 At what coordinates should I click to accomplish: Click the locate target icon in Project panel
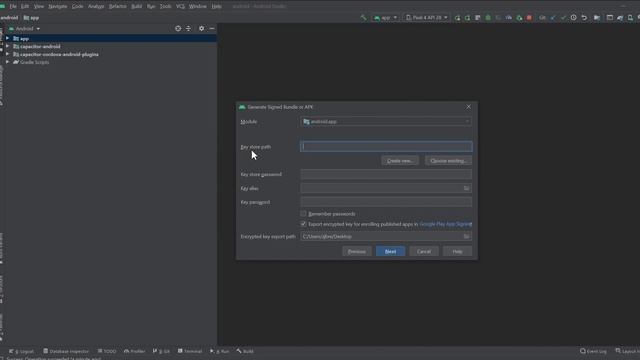click(x=178, y=29)
